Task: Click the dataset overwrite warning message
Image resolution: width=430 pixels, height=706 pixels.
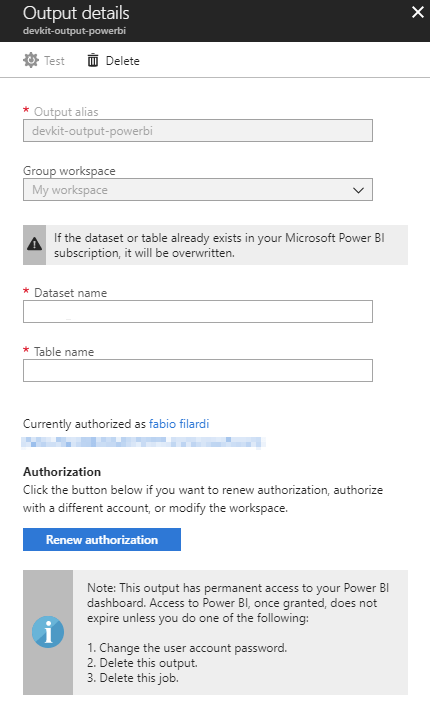Action: pos(219,245)
